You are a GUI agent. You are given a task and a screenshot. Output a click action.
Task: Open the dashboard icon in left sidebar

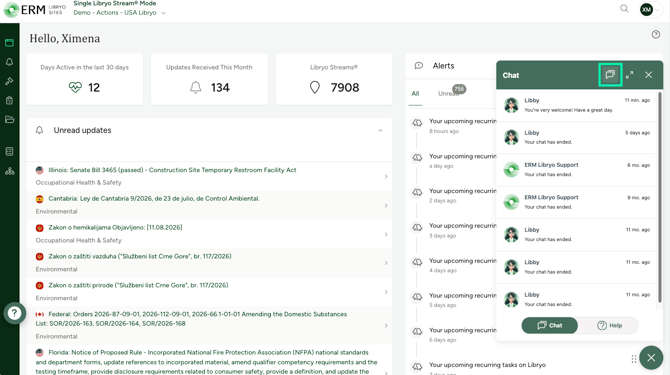click(x=9, y=43)
